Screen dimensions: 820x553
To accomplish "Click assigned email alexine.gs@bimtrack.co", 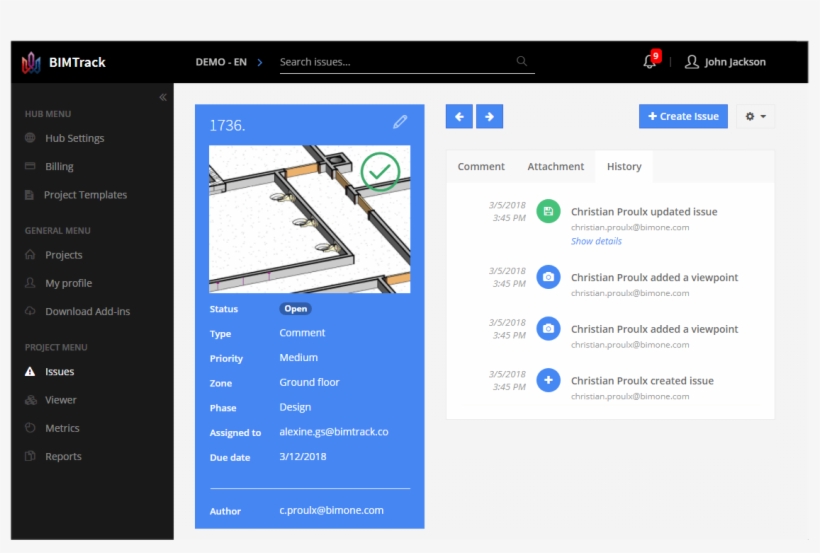I will [x=334, y=432].
